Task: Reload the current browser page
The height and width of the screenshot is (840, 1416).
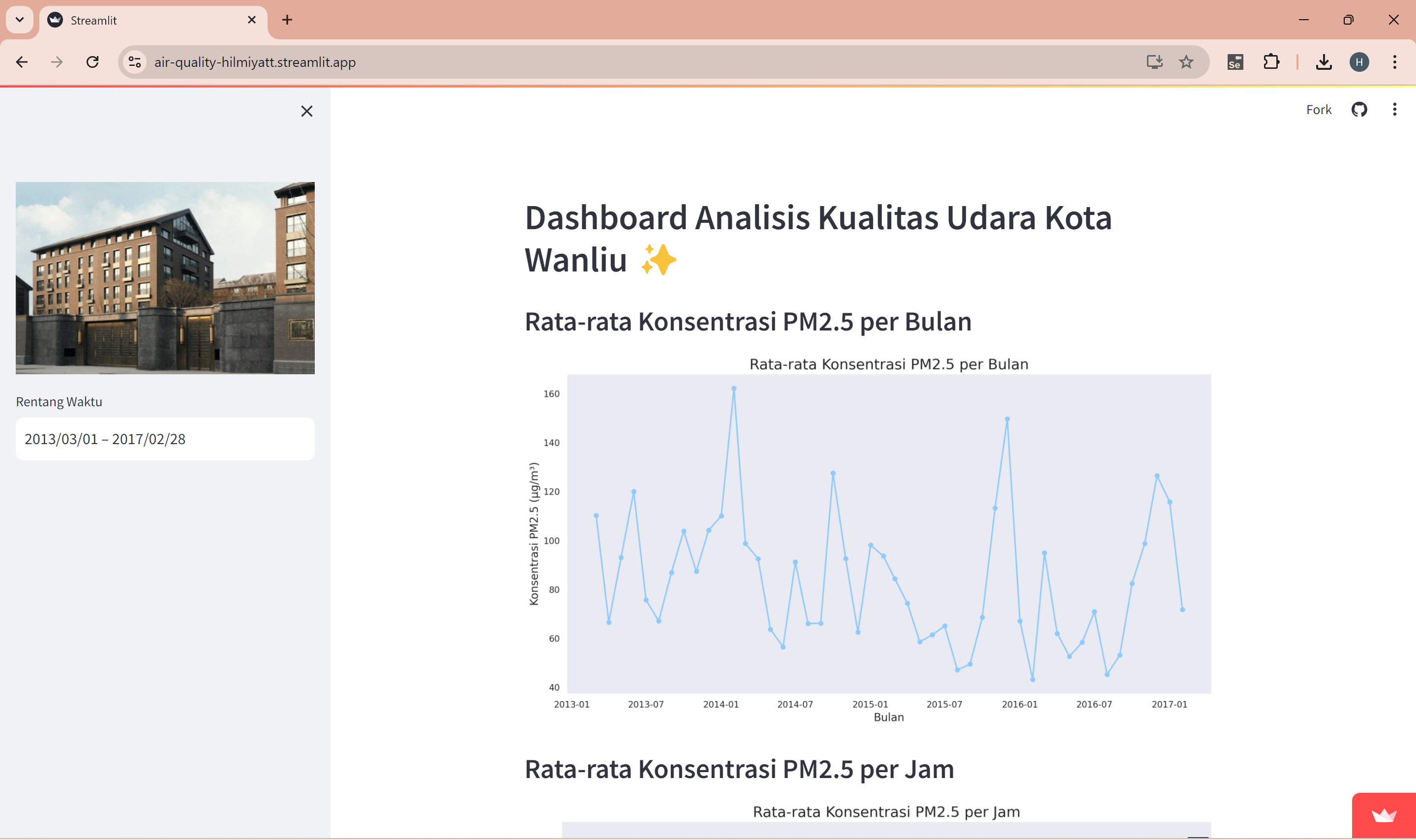Action: (x=92, y=61)
